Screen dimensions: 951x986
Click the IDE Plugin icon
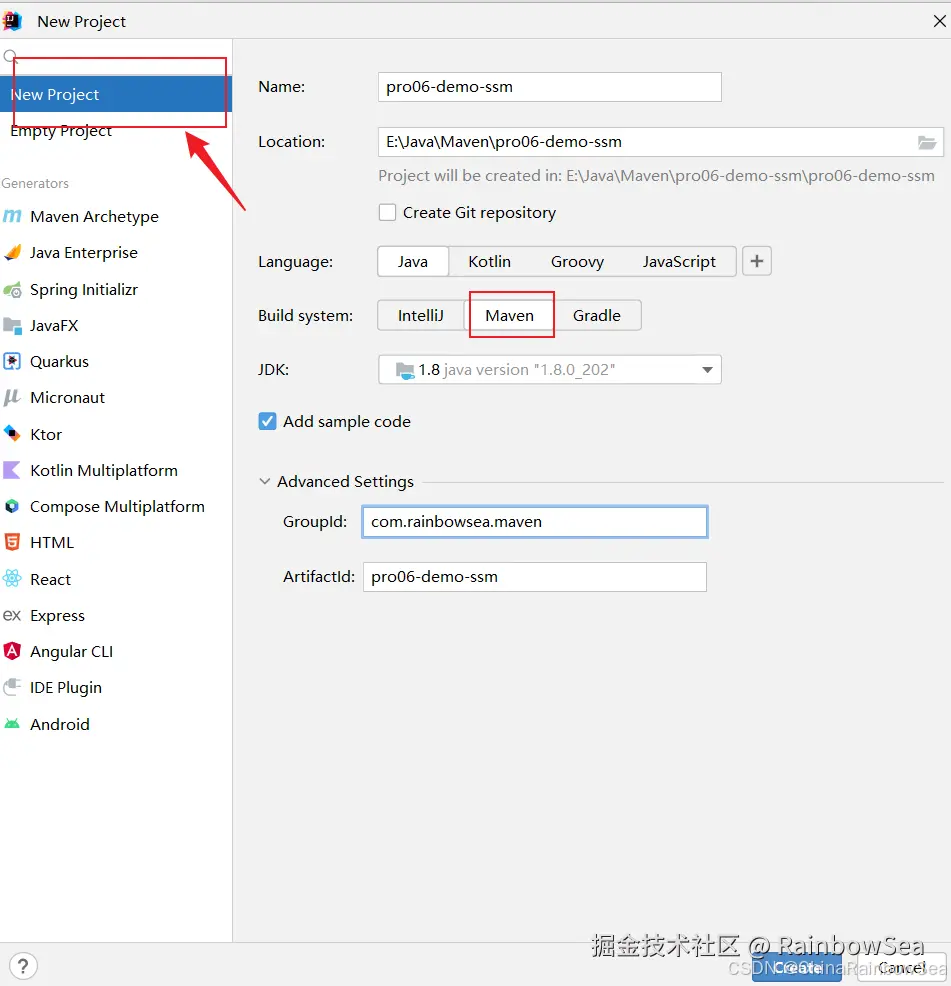point(12,687)
